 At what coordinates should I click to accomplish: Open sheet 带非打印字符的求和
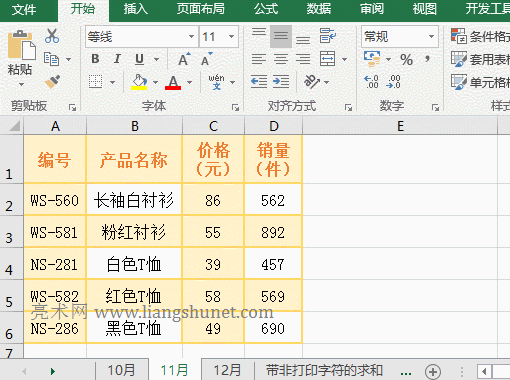click(324, 370)
